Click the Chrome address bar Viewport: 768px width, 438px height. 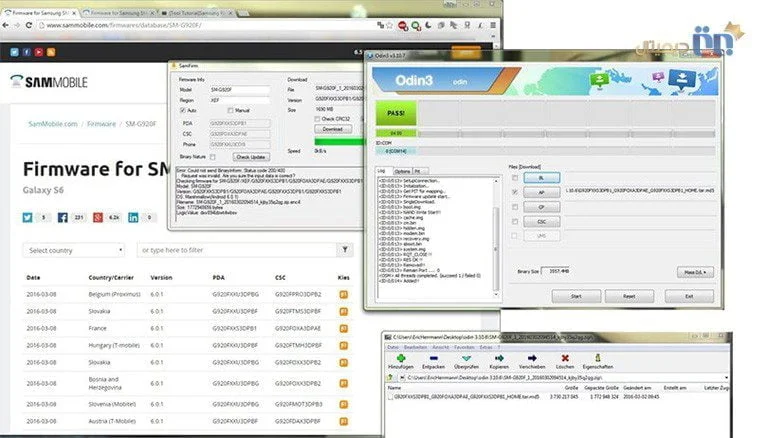(x=208, y=25)
